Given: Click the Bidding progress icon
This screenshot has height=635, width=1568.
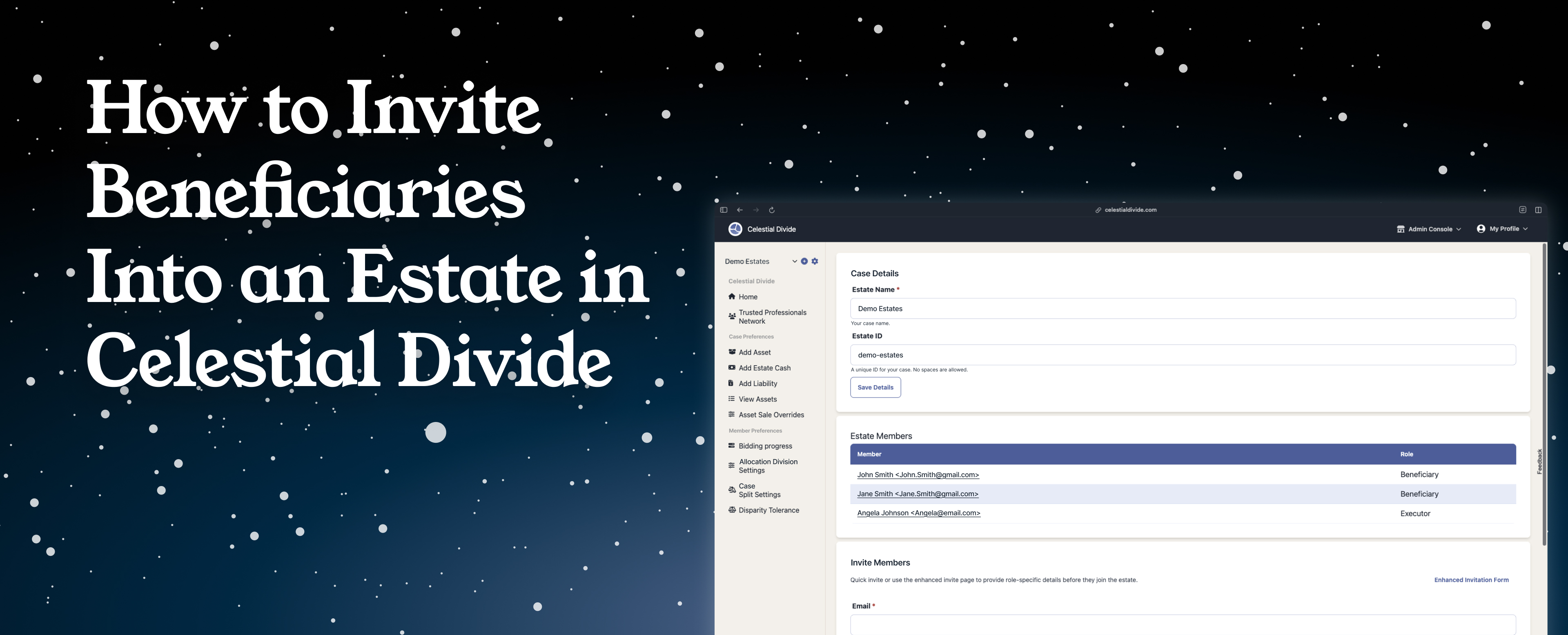Looking at the screenshot, I should 732,445.
